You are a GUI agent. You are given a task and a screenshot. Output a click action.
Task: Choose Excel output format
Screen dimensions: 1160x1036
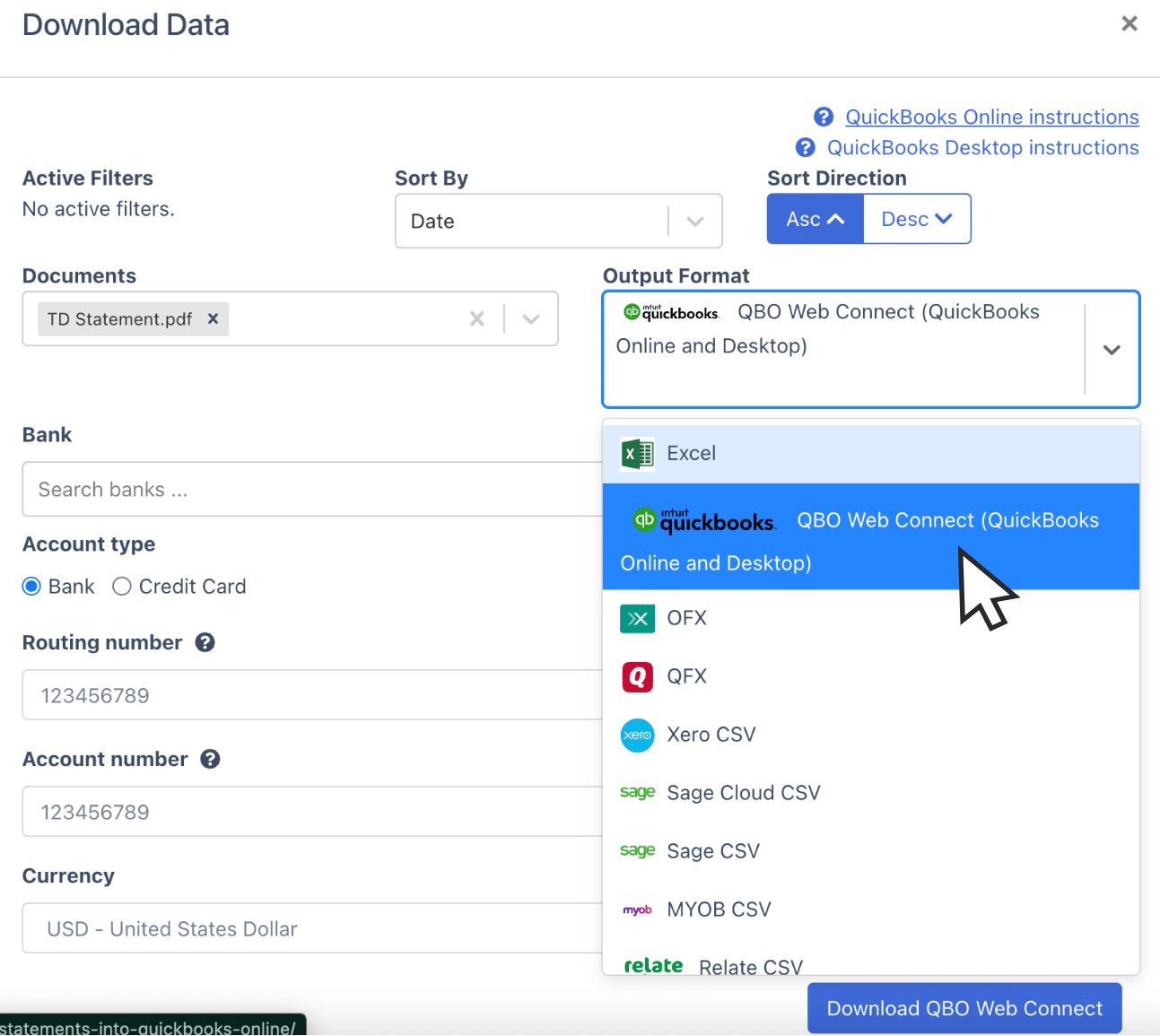click(x=870, y=454)
